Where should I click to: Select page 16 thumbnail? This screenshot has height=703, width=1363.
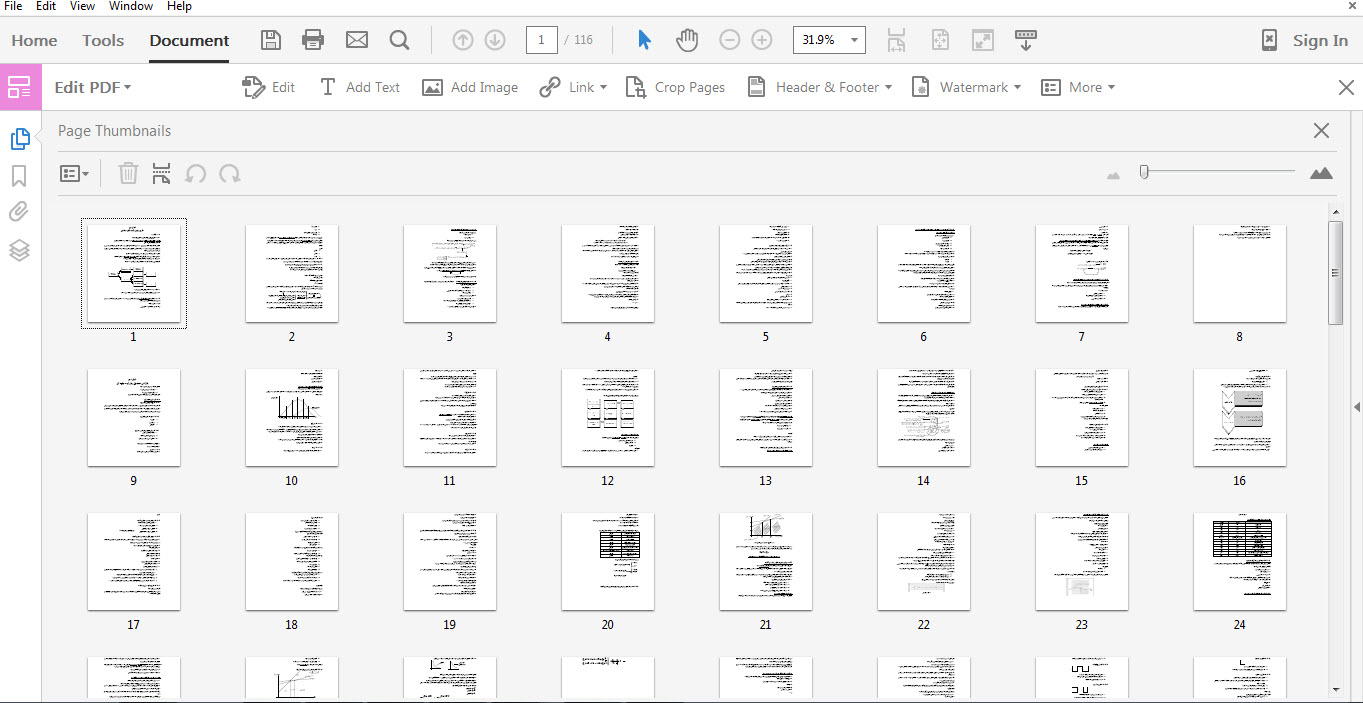[x=1240, y=417]
